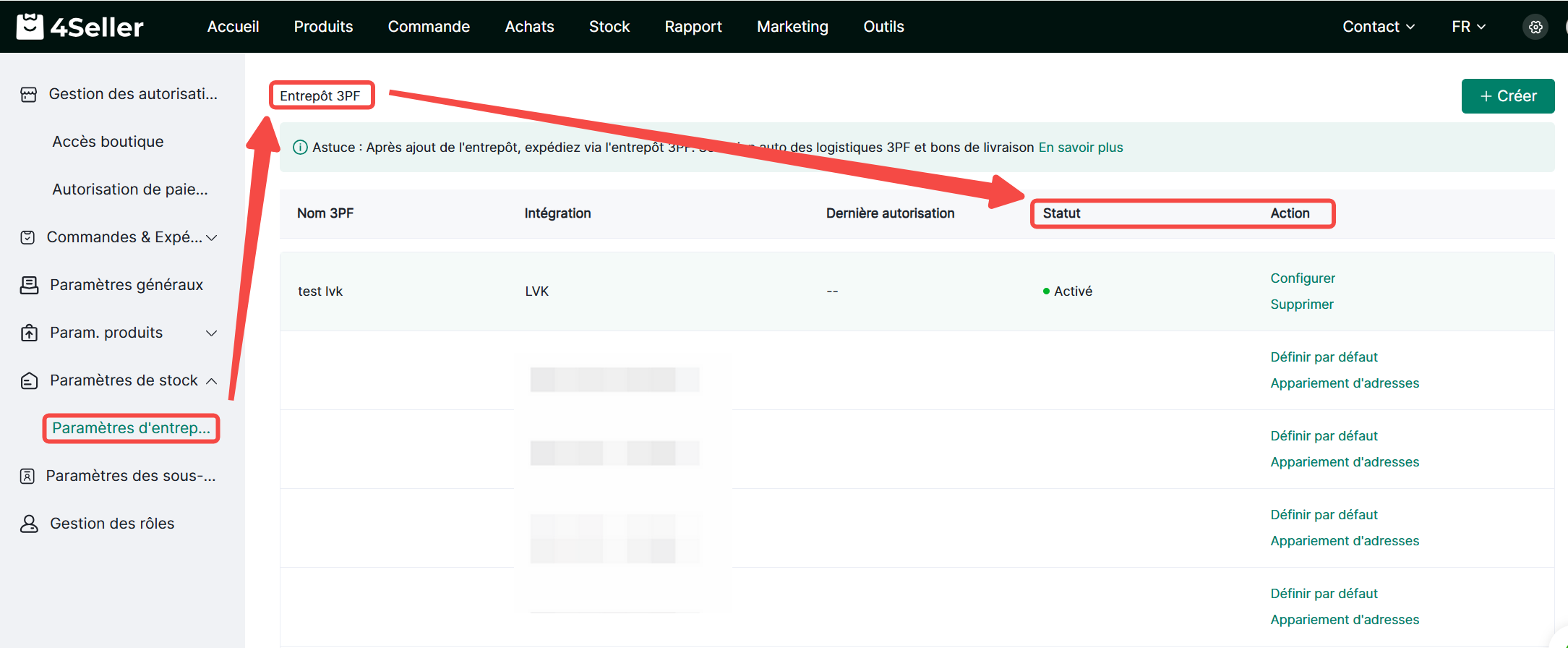Open the Marketing menu
This screenshot has height=648, width=1568.
coord(792,27)
